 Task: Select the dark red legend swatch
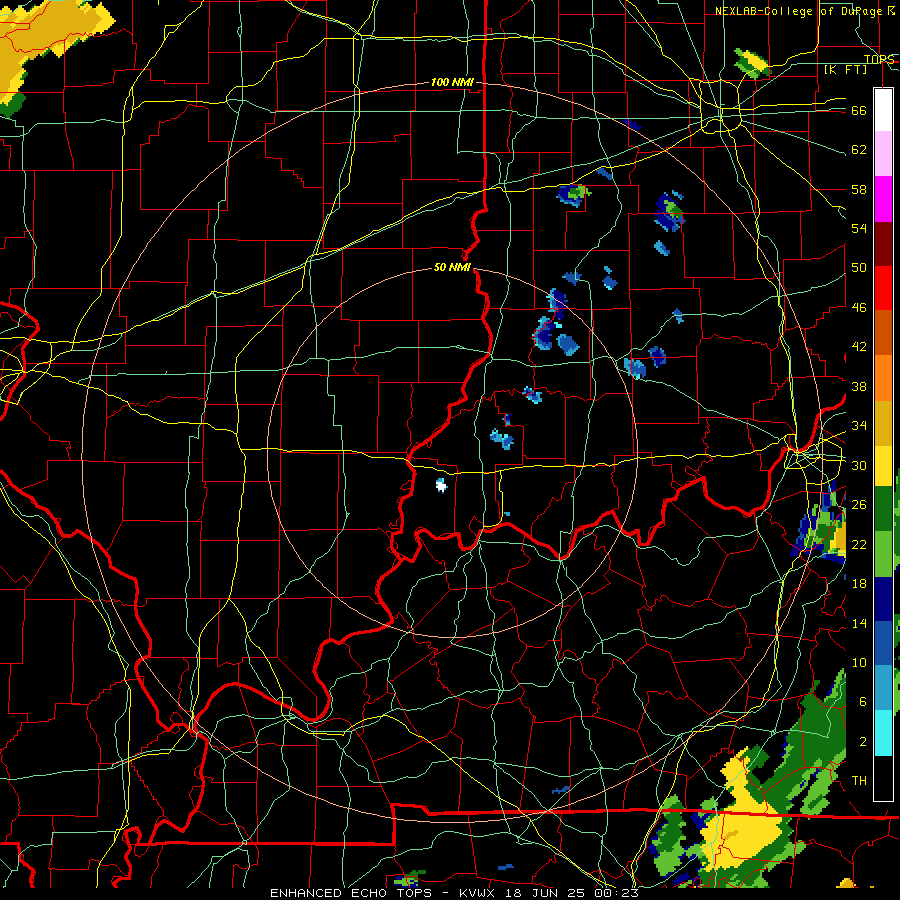[883, 243]
